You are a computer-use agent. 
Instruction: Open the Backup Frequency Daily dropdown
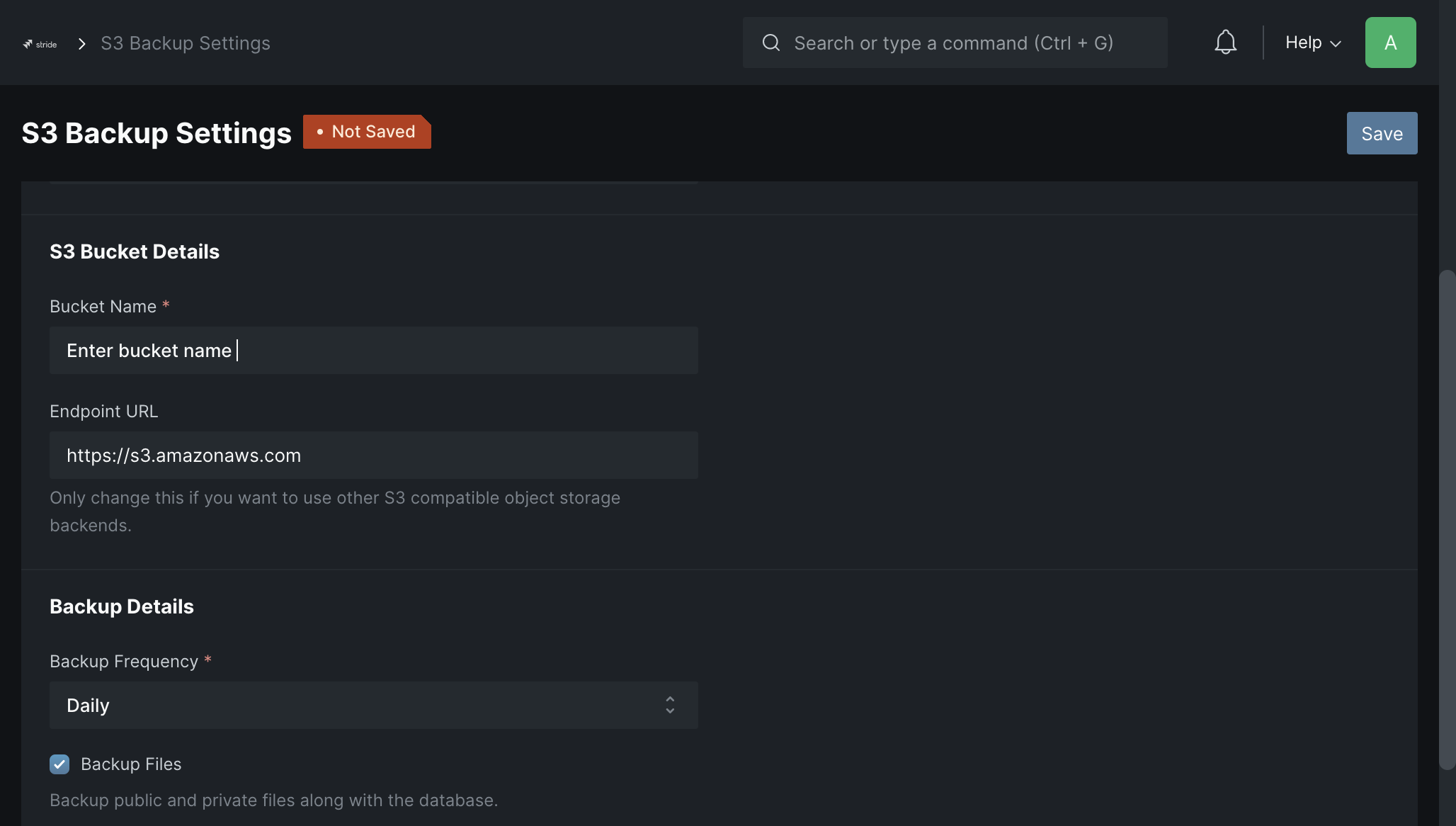click(x=374, y=706)
